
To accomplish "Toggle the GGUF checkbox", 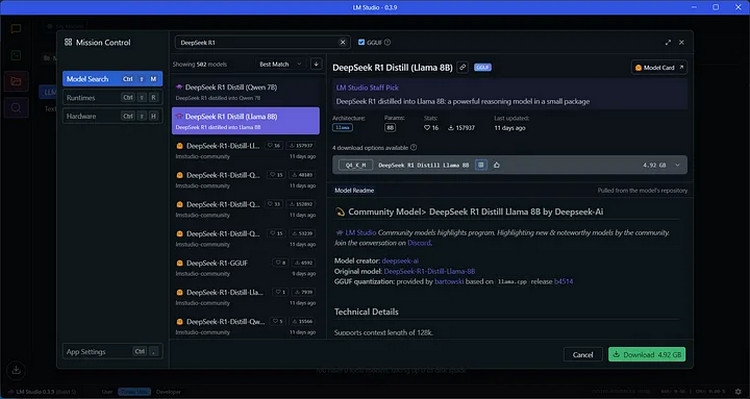I will pyautogui.click(x=361, y=43).
